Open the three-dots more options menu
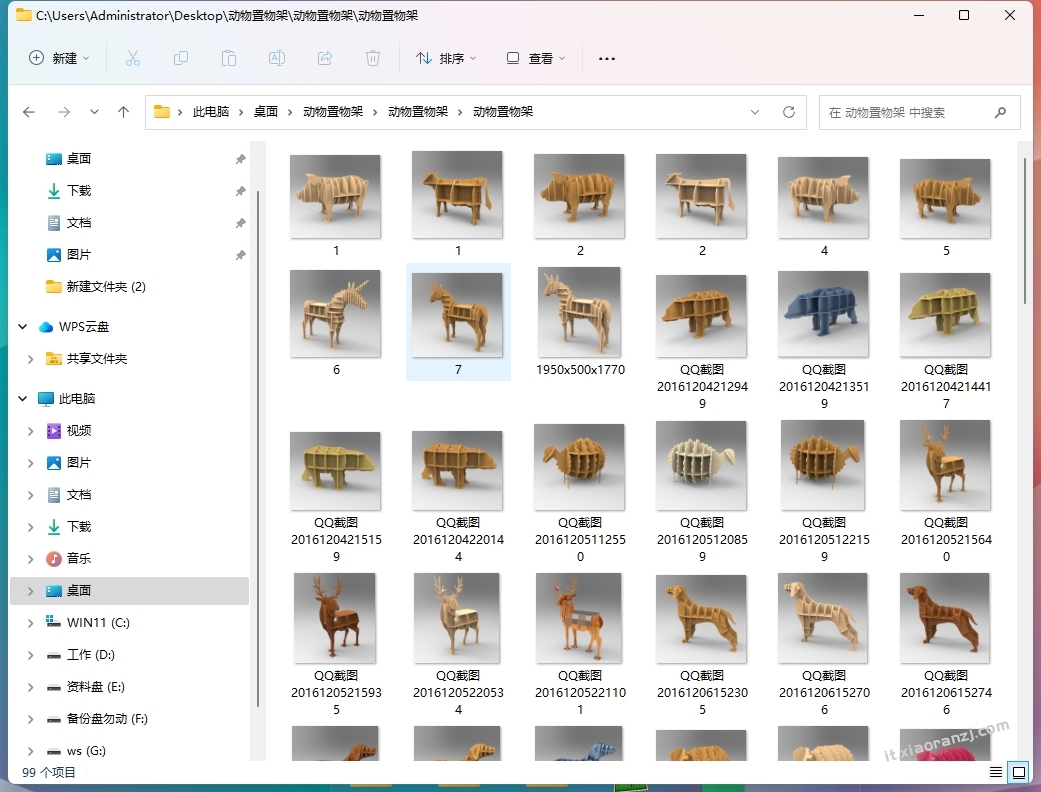 [607, 58]
